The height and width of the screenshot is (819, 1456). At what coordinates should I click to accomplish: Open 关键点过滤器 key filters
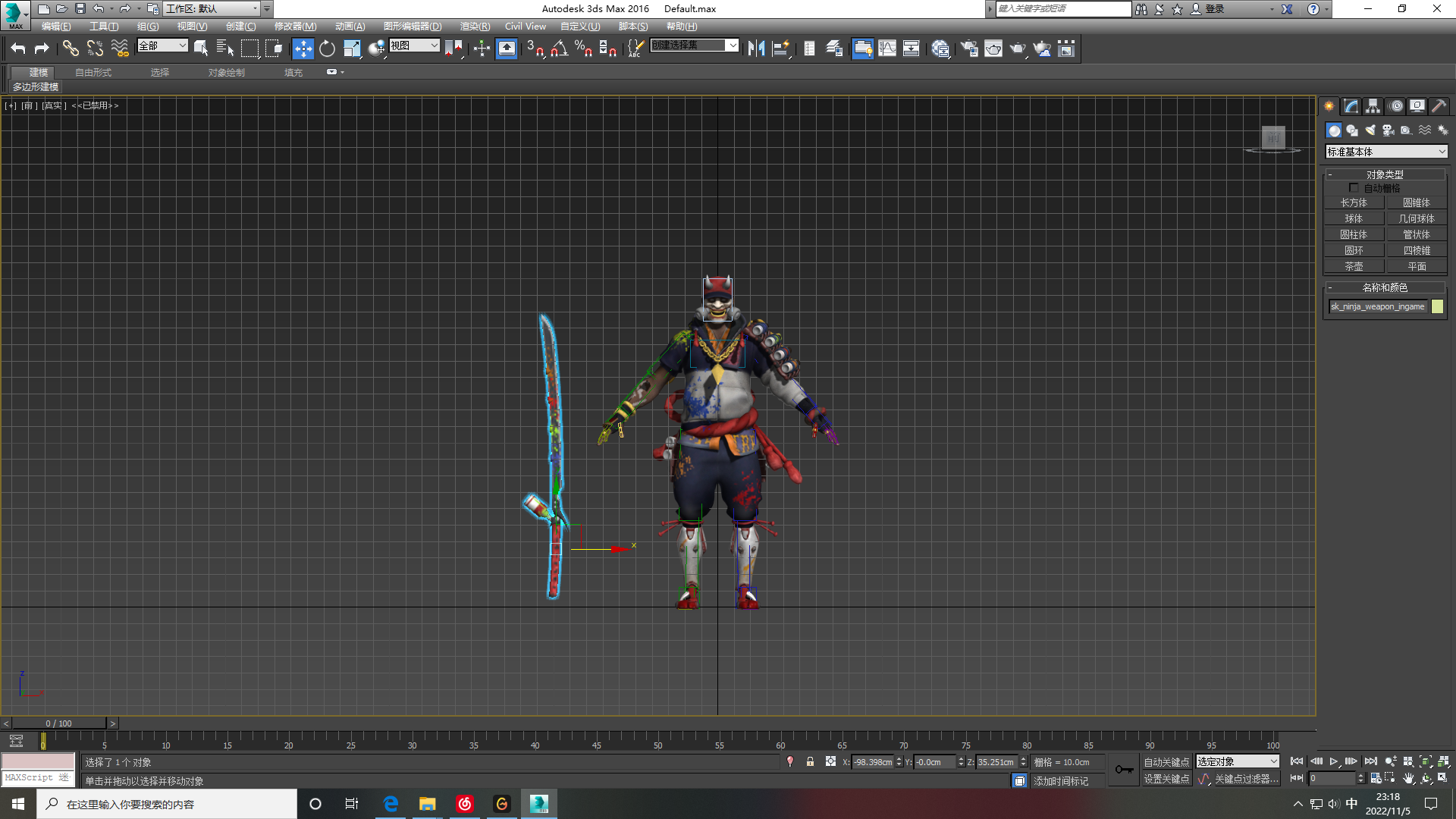[1246, 779]
